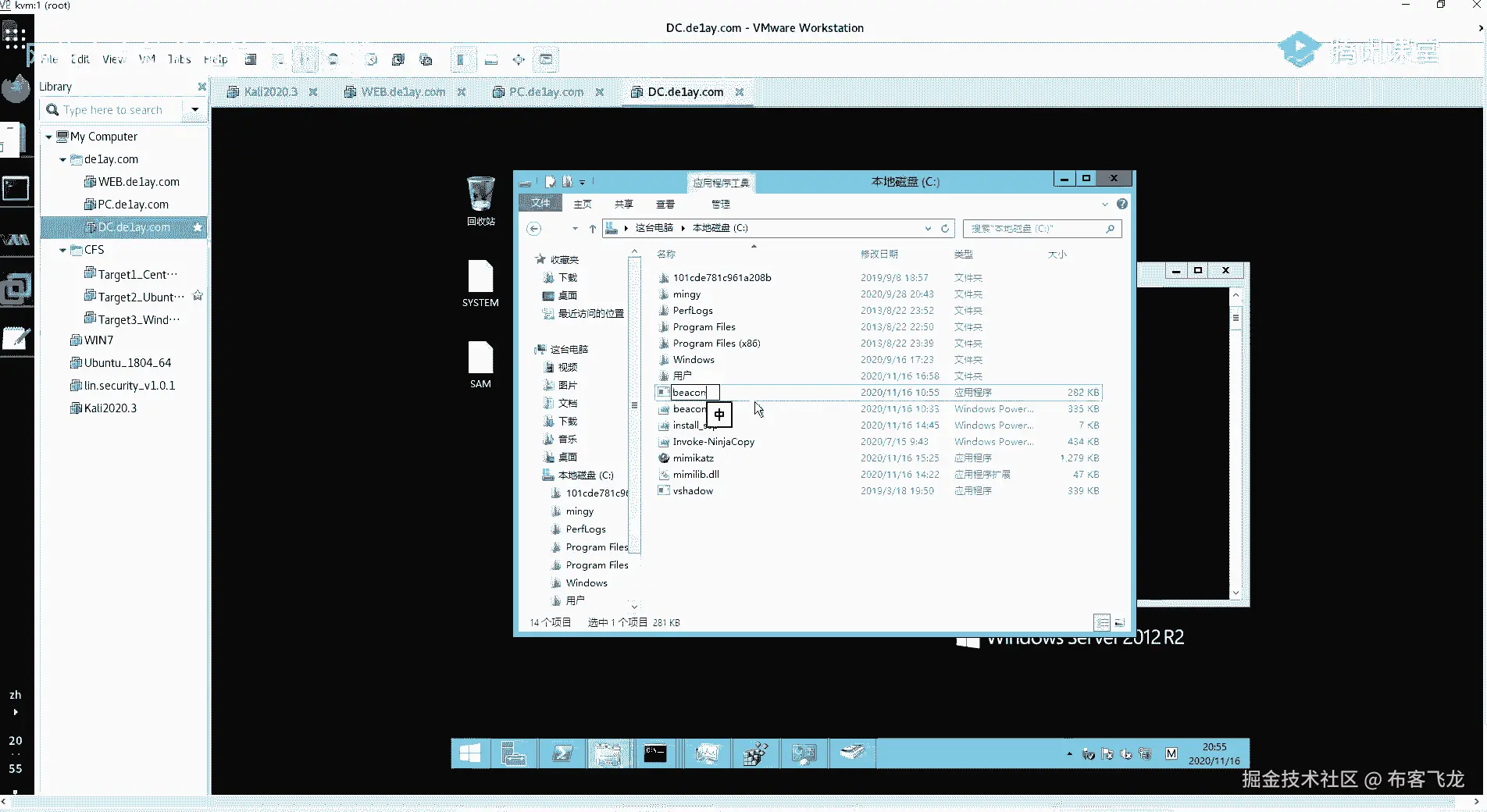
Task: Open the 共享 ribbon tab
Action: point(623,205)
